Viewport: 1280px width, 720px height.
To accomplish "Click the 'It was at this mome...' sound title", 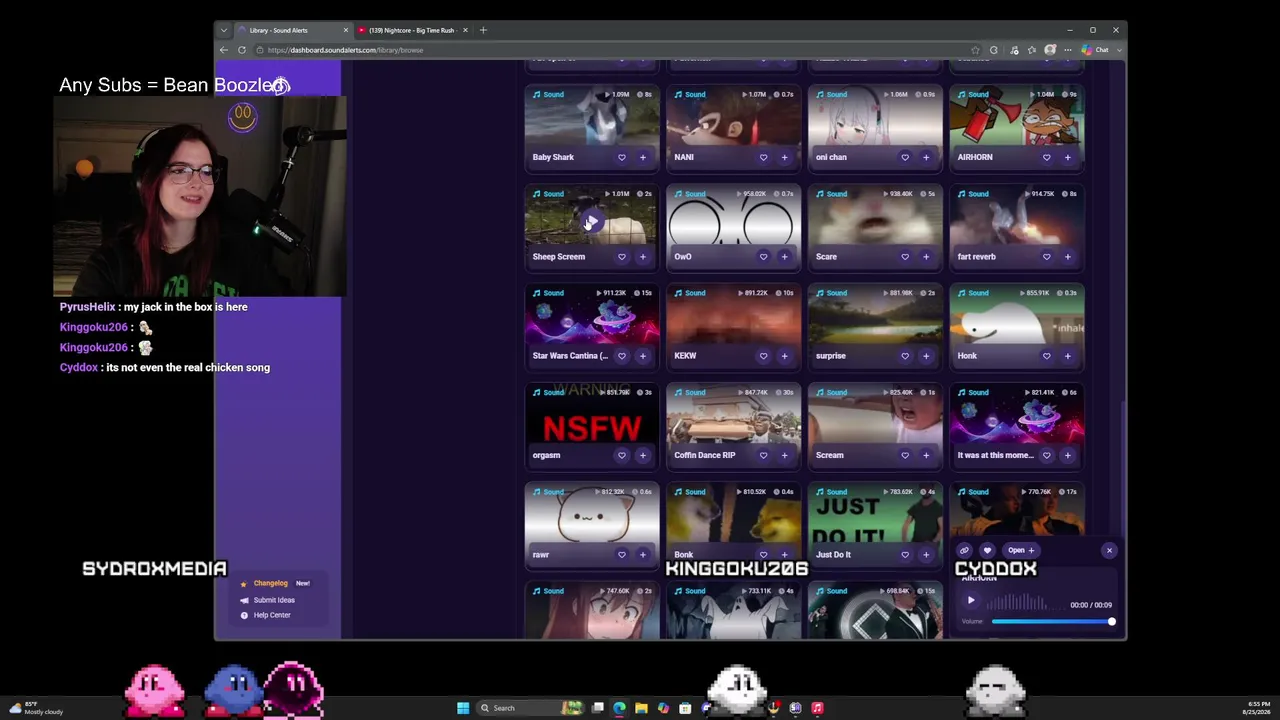I will click(995, 455).
